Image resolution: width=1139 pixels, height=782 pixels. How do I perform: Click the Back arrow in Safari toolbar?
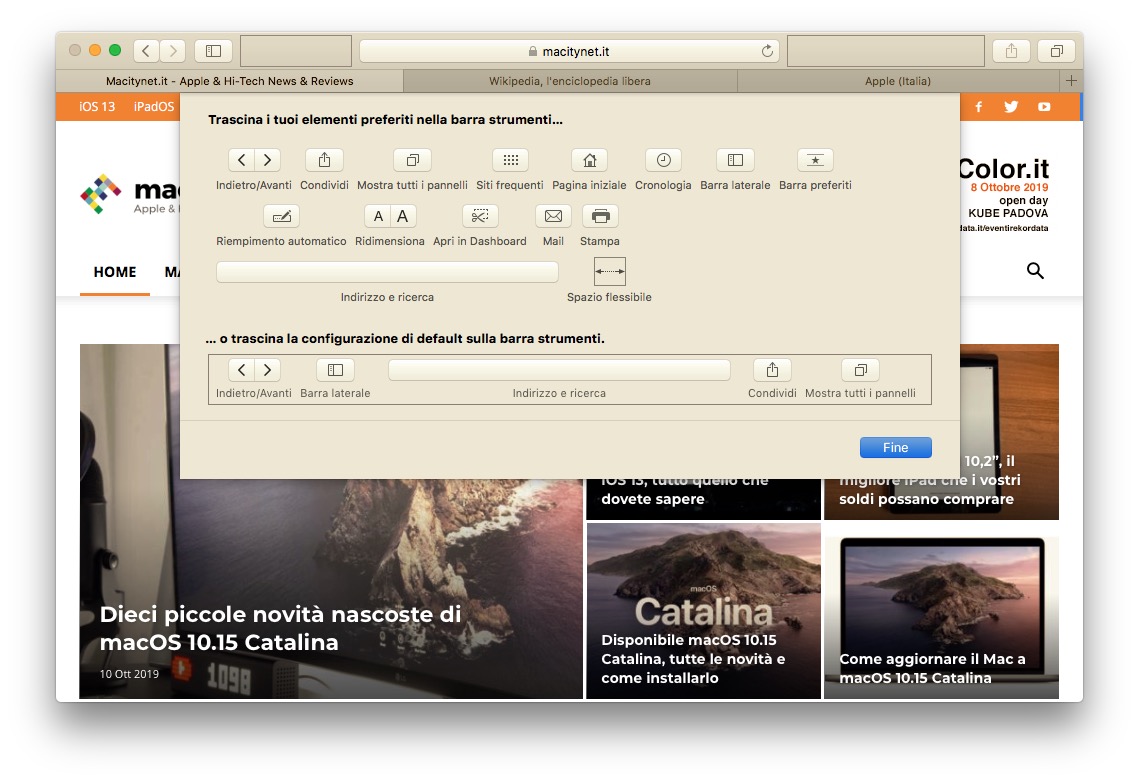[146, 51]
